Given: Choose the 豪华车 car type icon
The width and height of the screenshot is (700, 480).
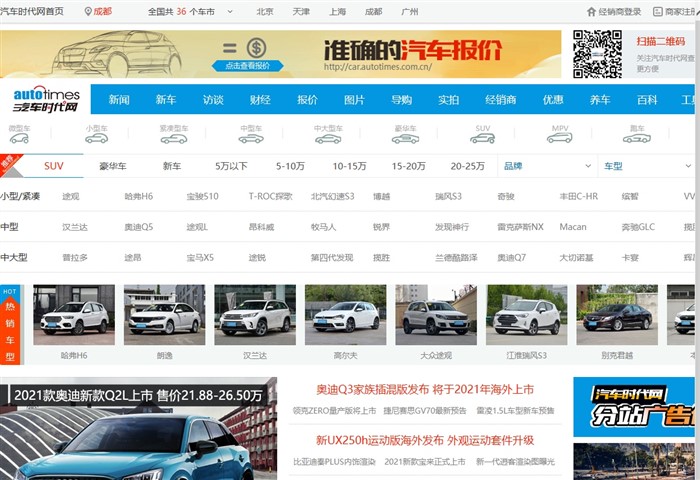Looking at the screenshot, I should point(405,139).
